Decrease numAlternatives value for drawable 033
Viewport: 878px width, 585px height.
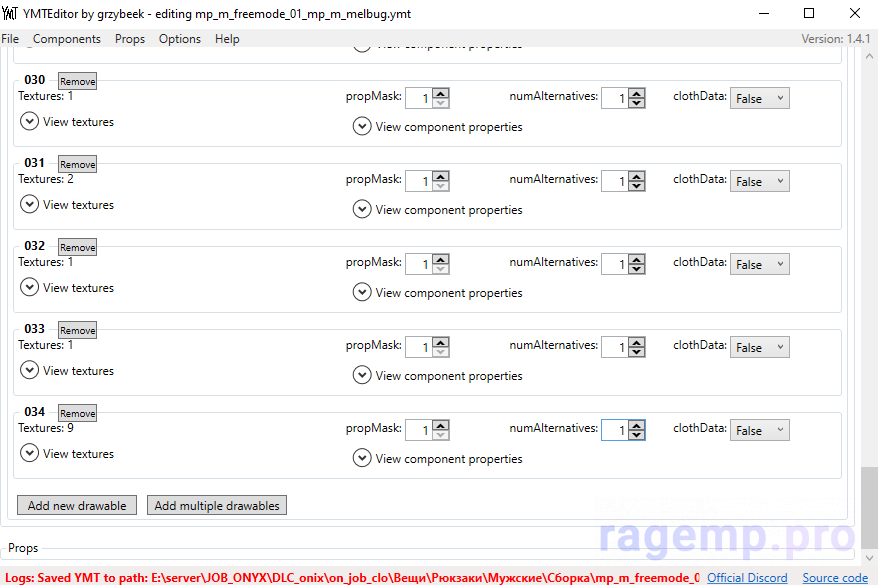point(637,353)
